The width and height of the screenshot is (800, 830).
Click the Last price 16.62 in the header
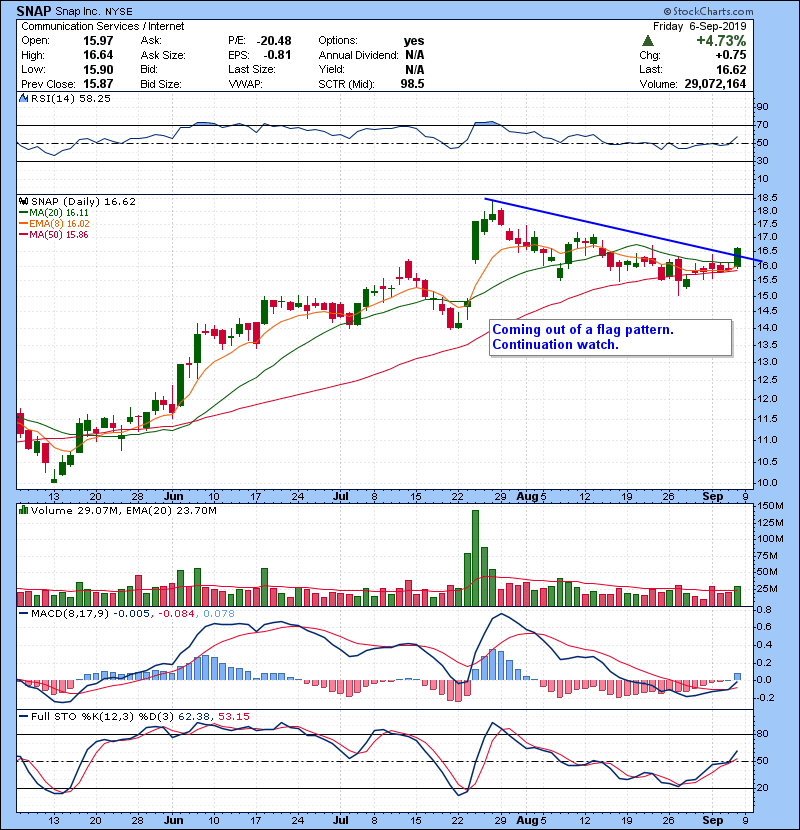click(x=731, y=69)
